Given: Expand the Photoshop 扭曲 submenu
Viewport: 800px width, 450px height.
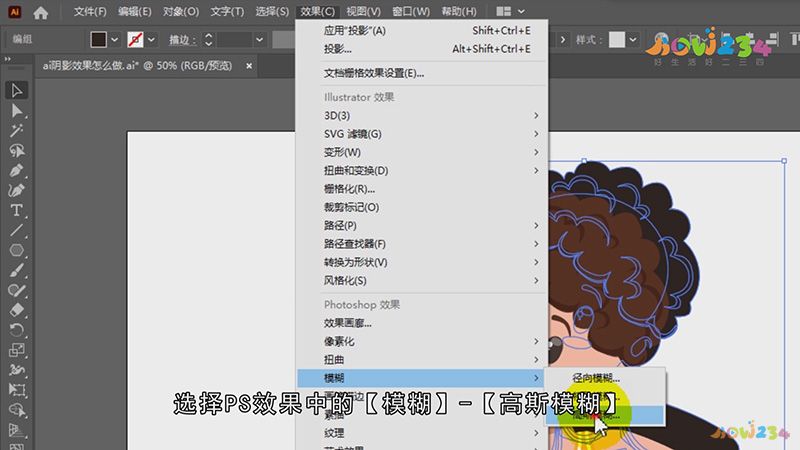Looking at the screenshot, I should 422,360.
